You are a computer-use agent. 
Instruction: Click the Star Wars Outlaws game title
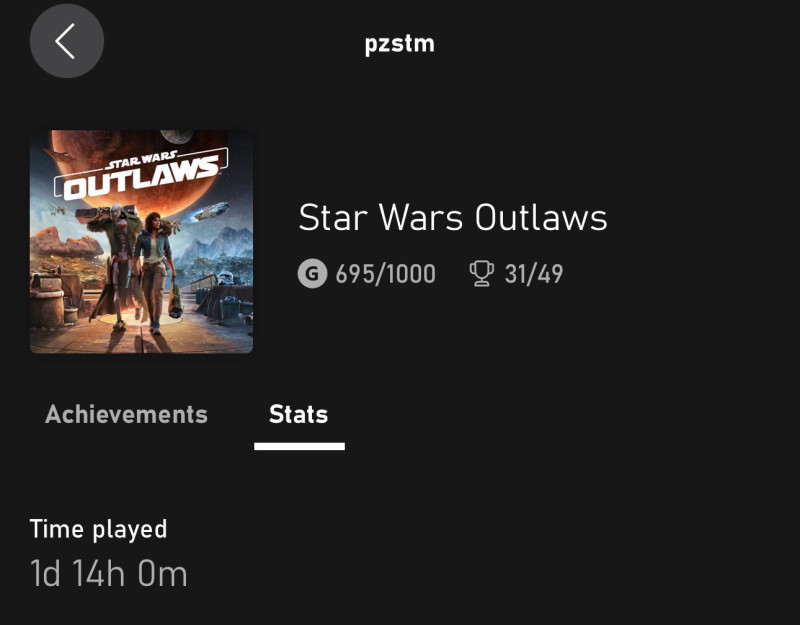tap(453, 218)
